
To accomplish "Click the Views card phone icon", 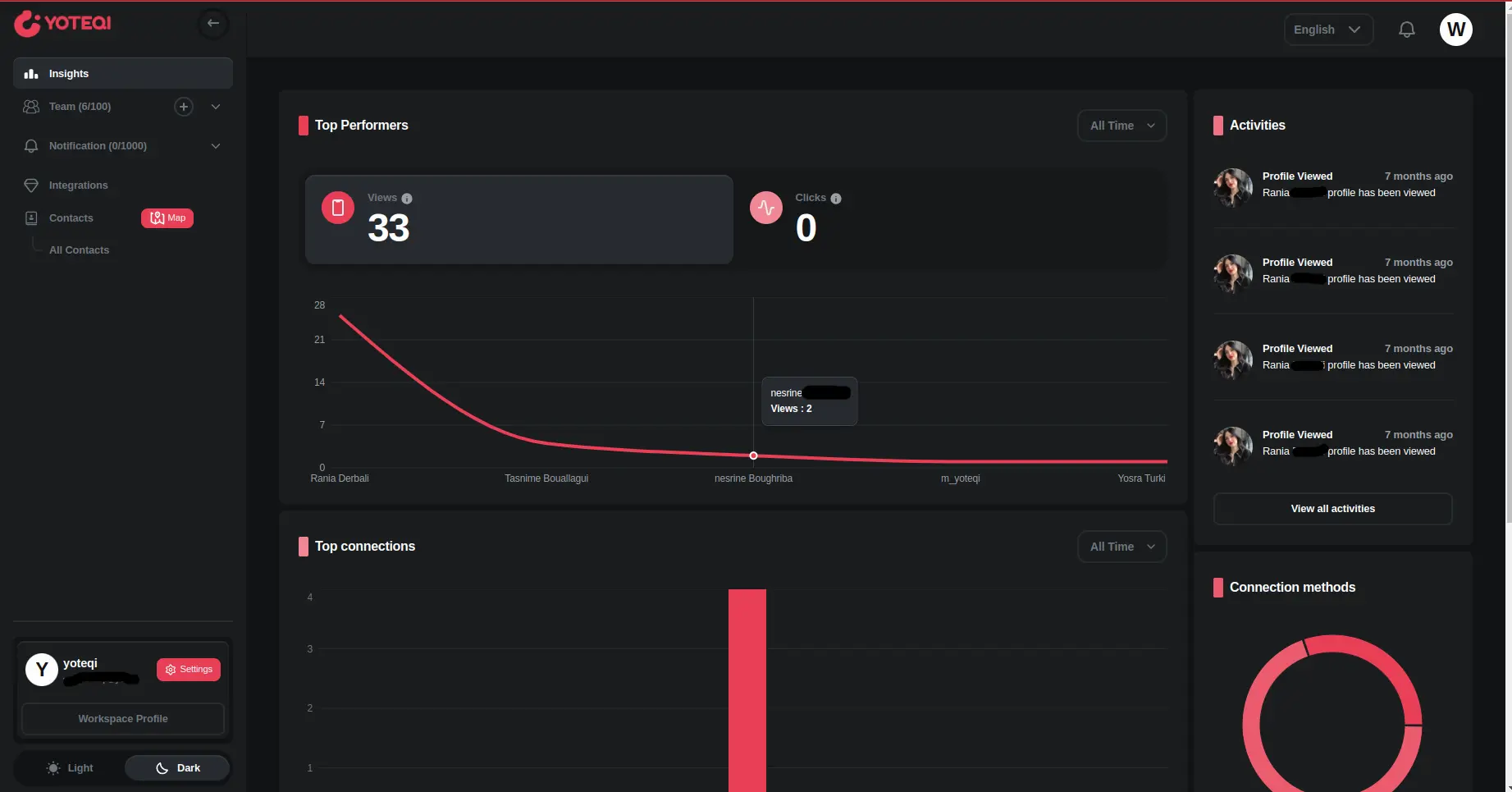I will tap(338, 208).
